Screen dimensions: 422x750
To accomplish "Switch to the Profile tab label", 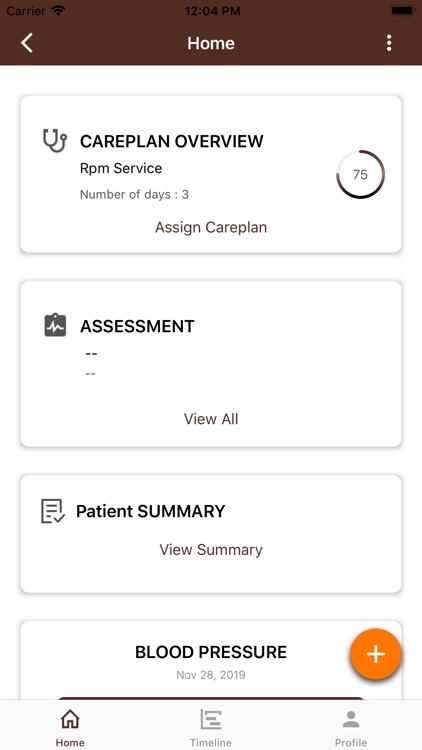I will (351, 742).
